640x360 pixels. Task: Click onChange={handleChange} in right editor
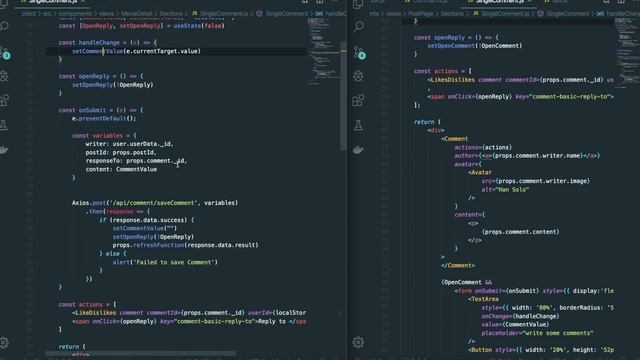point(520,316)
